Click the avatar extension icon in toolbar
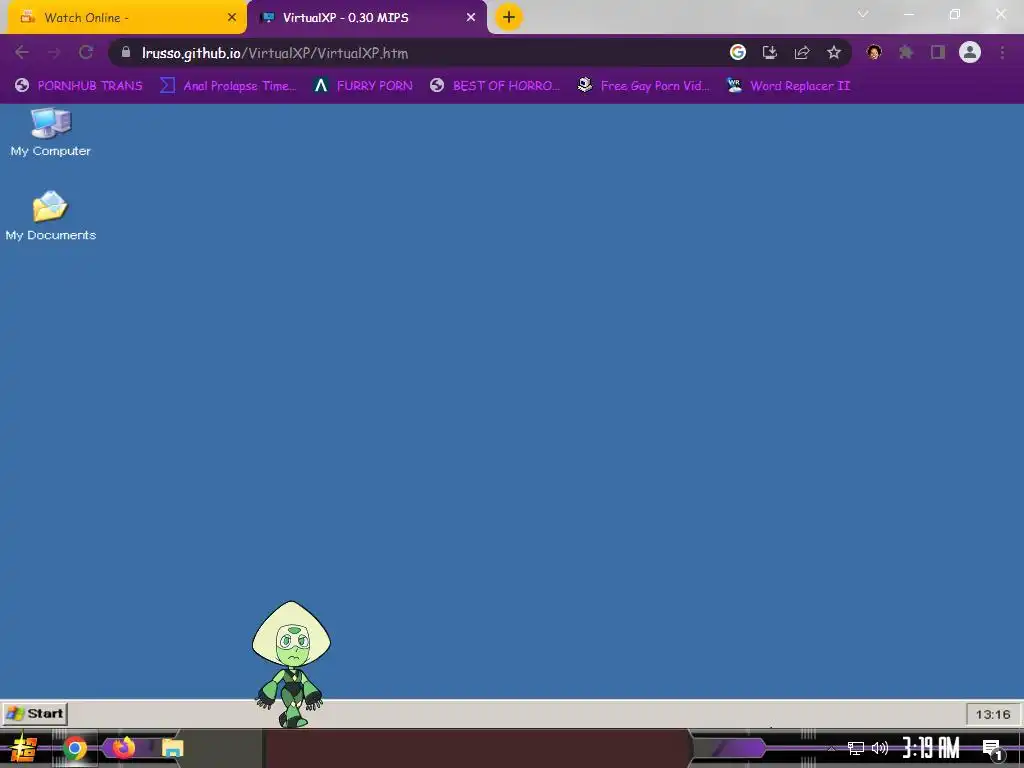The image size is (1024, 768). point(874,52)
